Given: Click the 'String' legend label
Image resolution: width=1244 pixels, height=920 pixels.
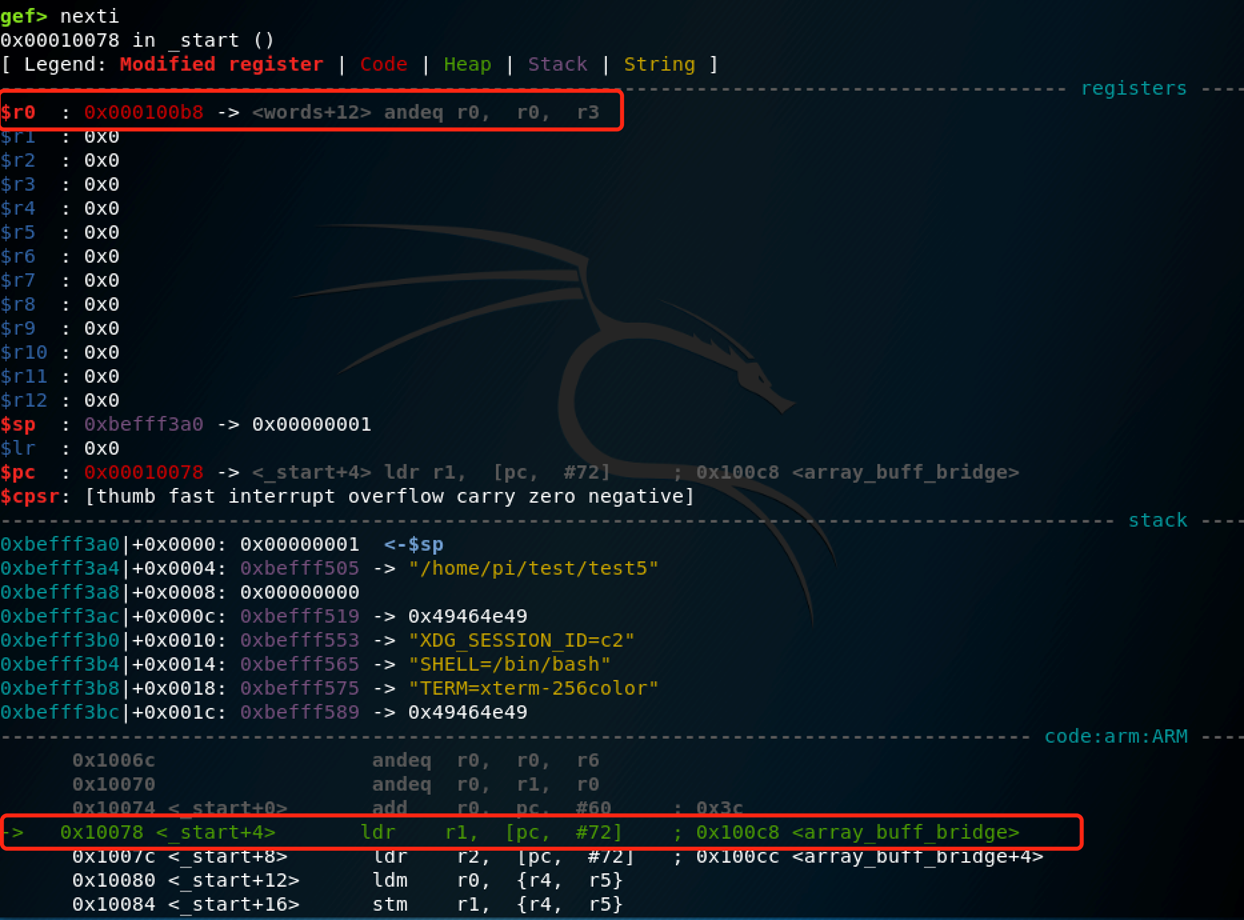Looking at the screenshot, I should 660,64.
